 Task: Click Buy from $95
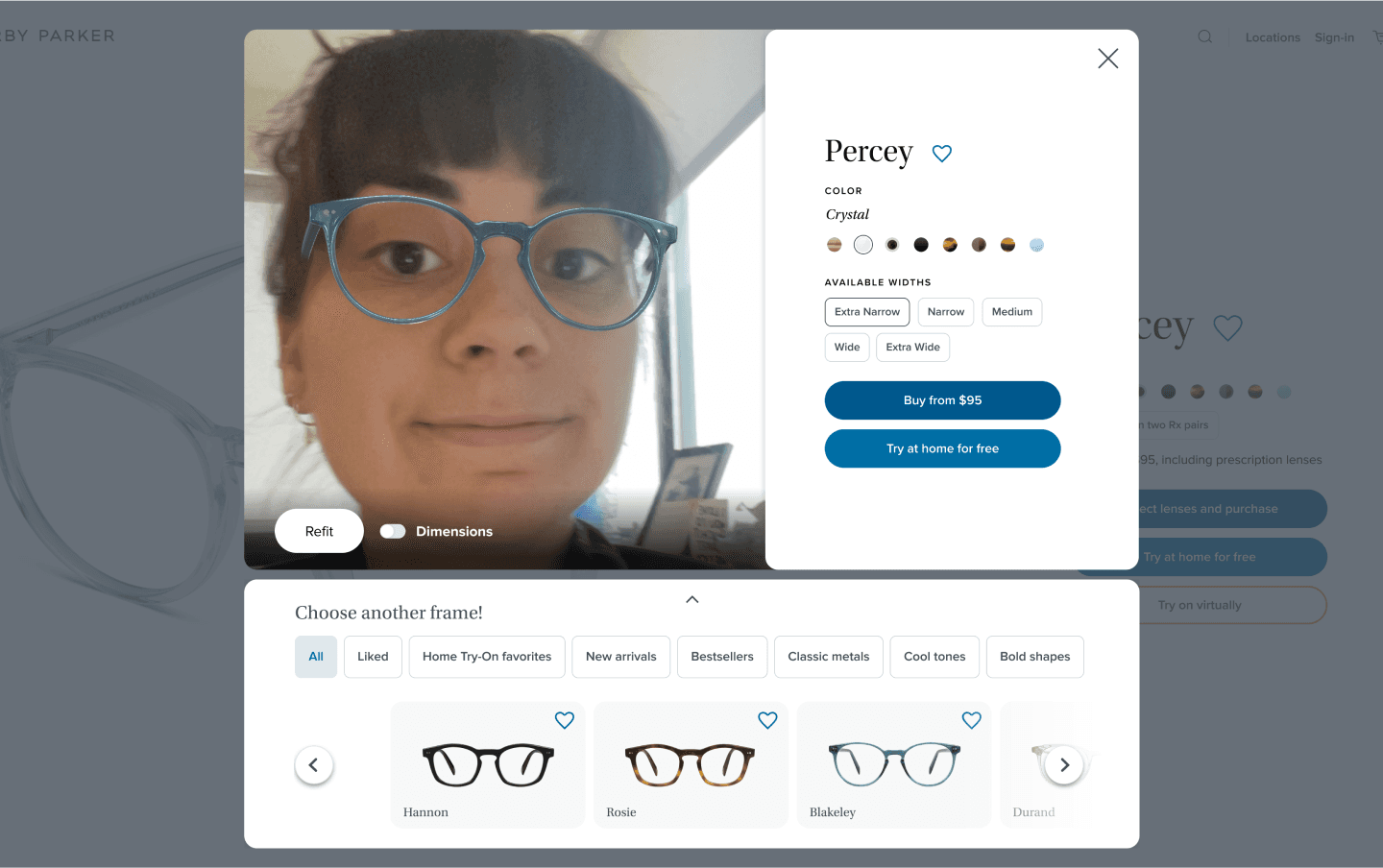pyautogui.click(x=942, y=400)
